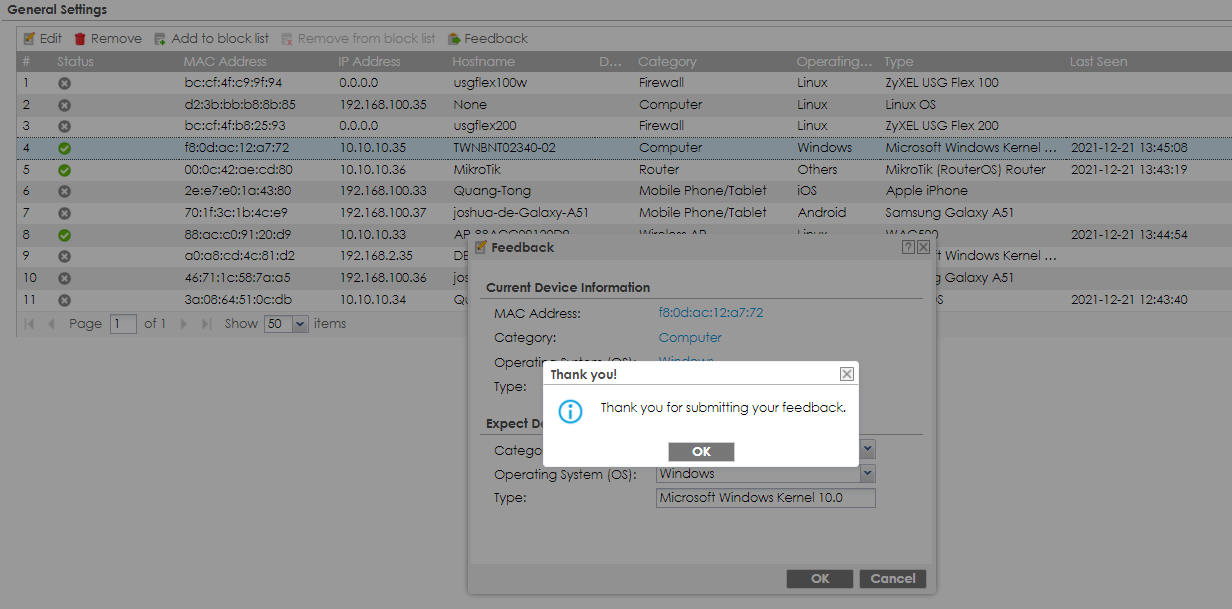The height and width of the screenshot is (609, 1232).
Task: Click status icon of row with MAC d2:3b:bb:b8:8b:85
Action: tap(64, 105)
